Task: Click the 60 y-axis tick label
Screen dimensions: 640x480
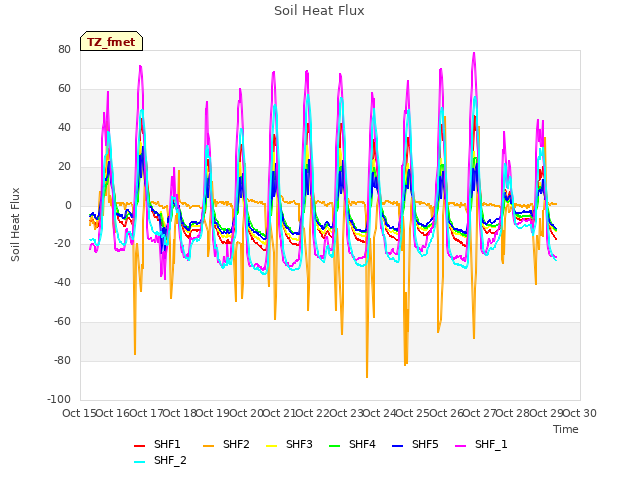Action: tap(64, 89)
